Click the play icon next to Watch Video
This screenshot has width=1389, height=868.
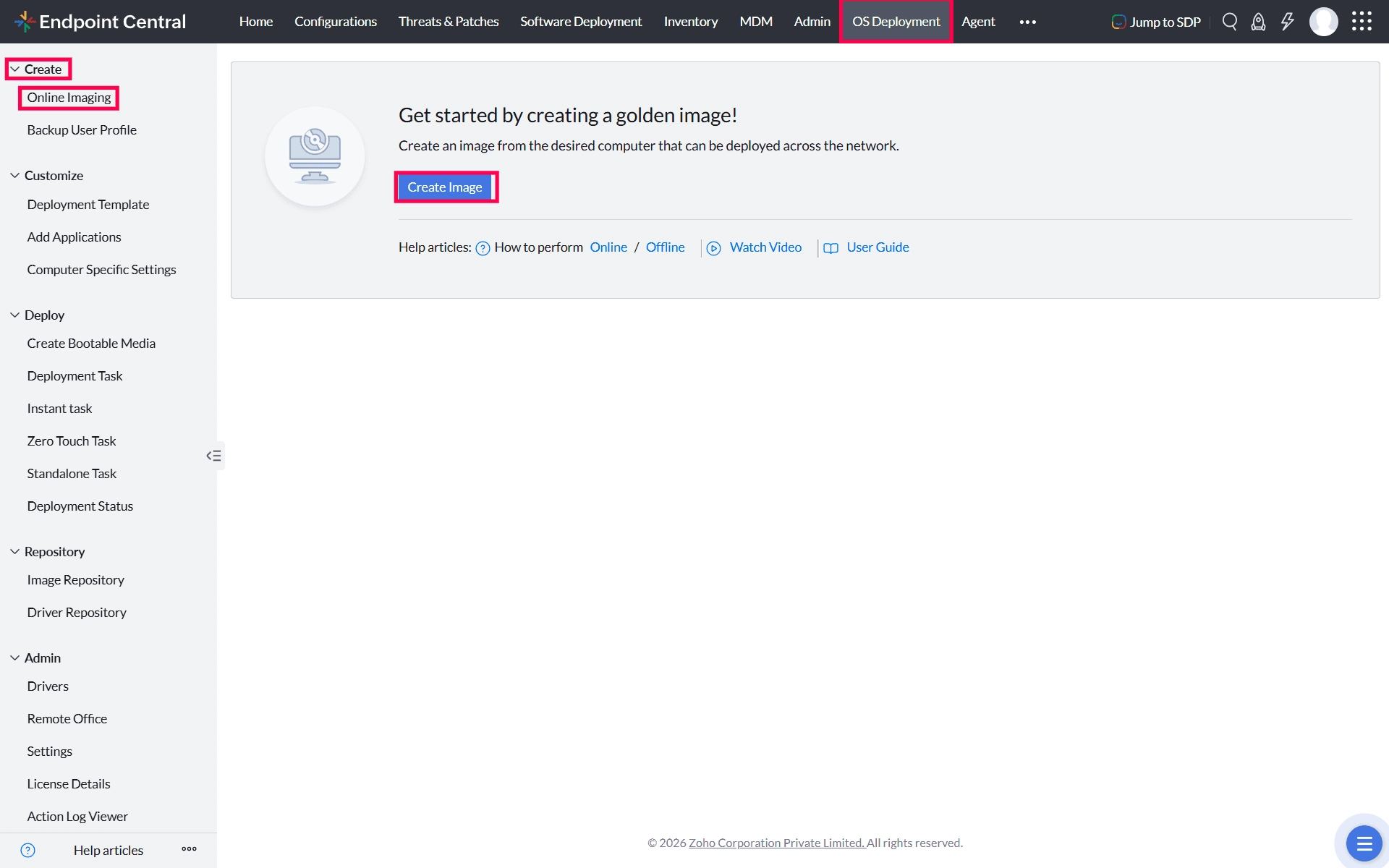pos(713,248)
